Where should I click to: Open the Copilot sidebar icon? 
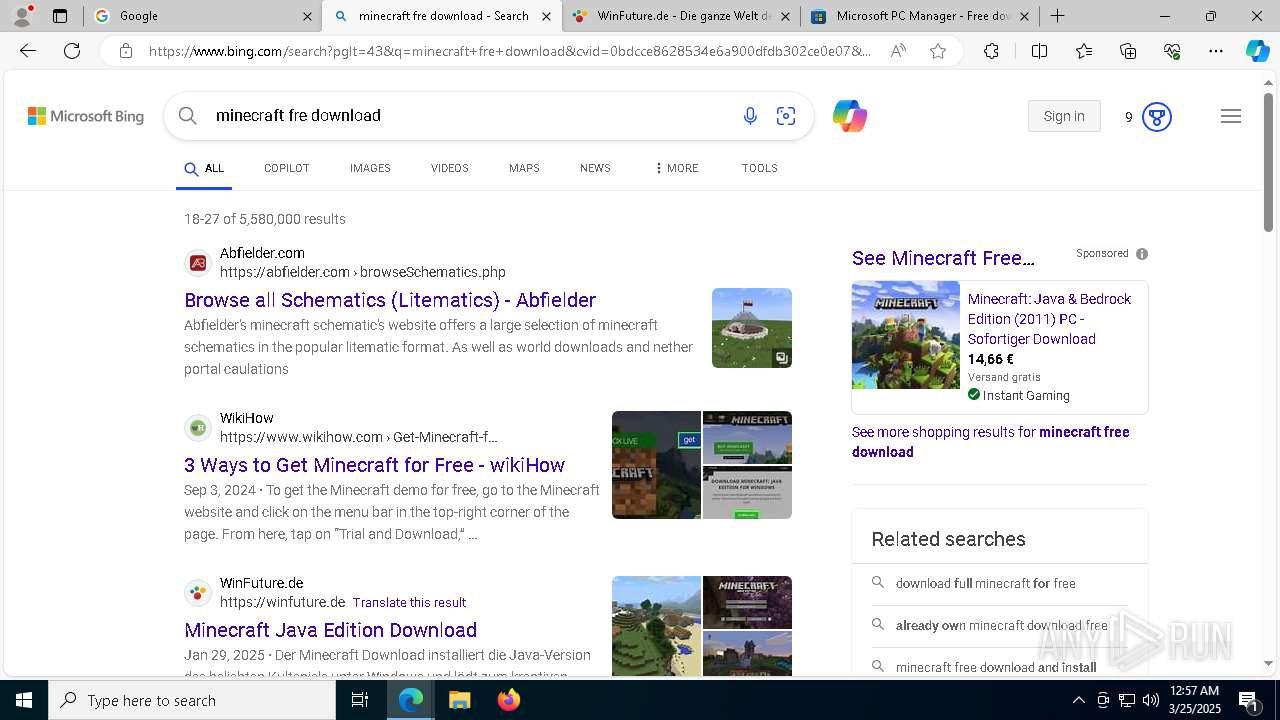(x=1257, y=51)
